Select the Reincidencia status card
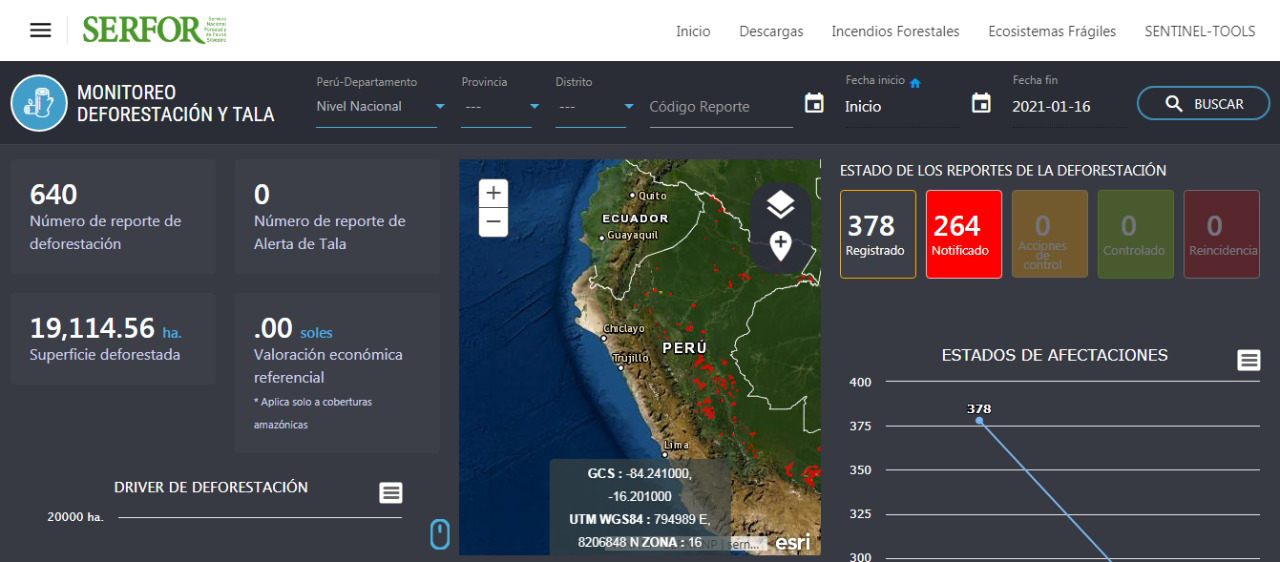 pos(1222,234)
